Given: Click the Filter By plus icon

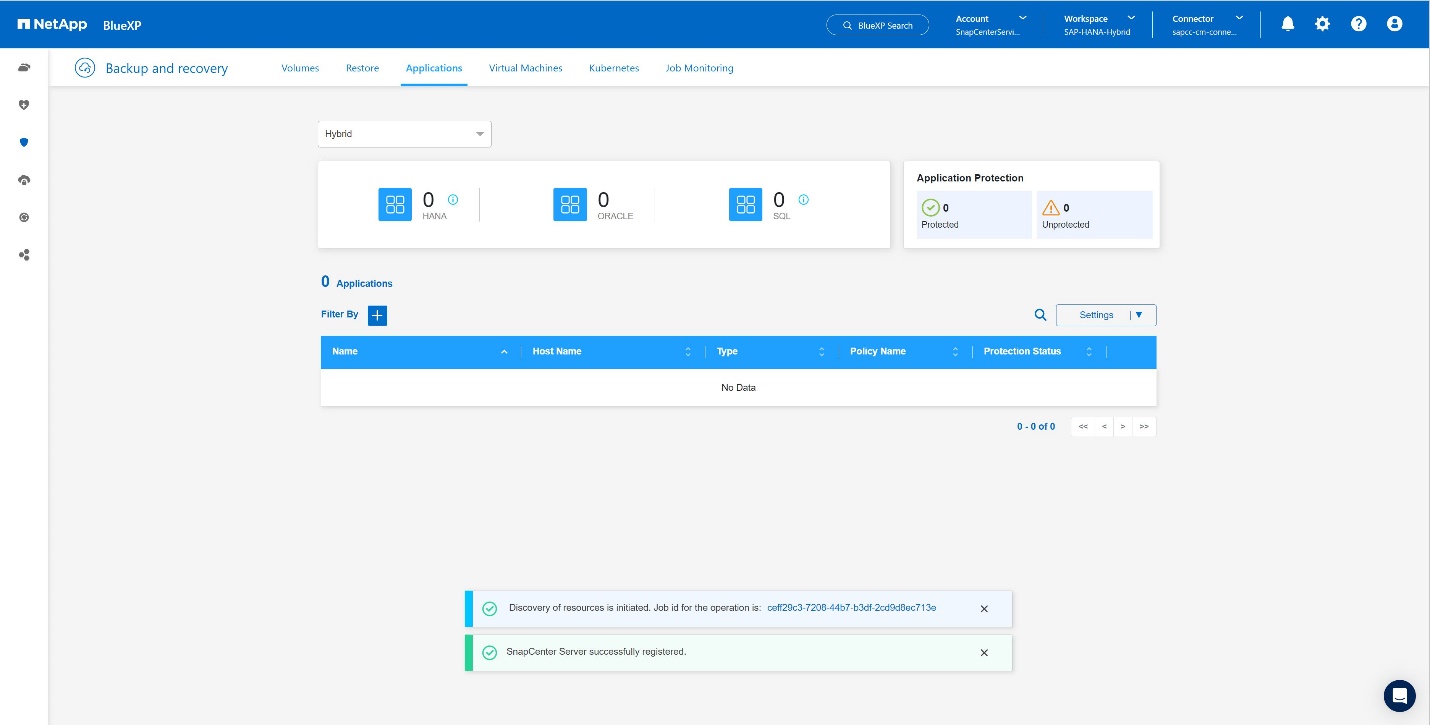Looking at the screenshot, I should 377,315.
